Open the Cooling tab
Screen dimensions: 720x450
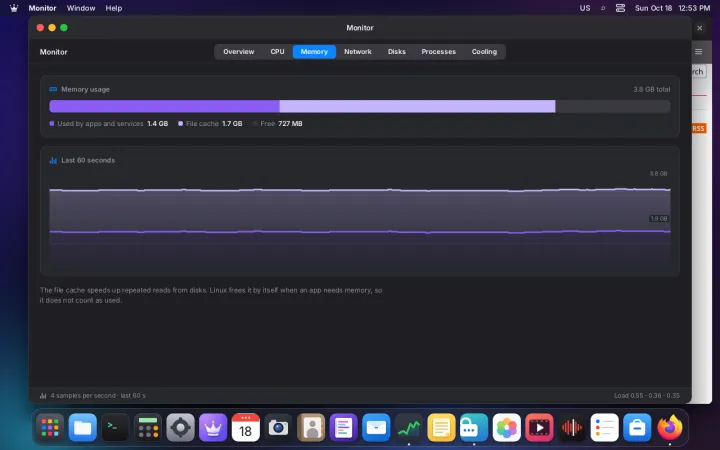484,51
